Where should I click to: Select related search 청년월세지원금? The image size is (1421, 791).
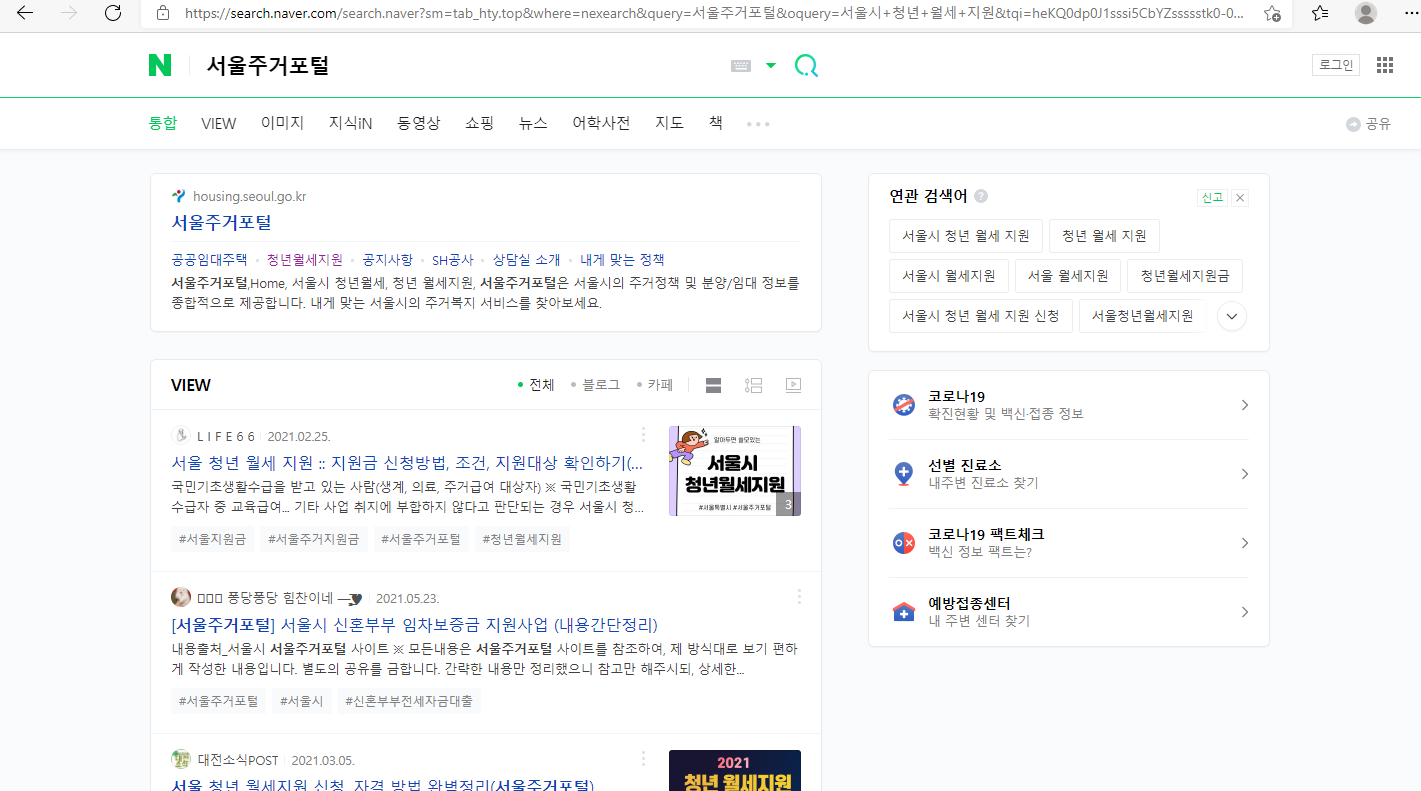(1185, 276)
